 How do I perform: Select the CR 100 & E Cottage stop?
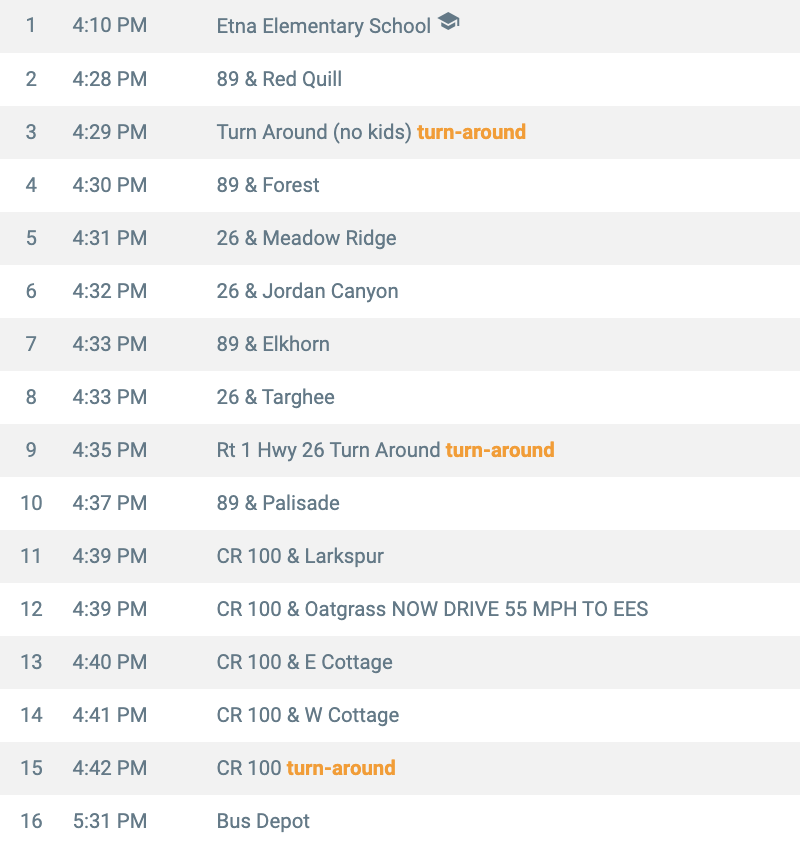(304, 662)
